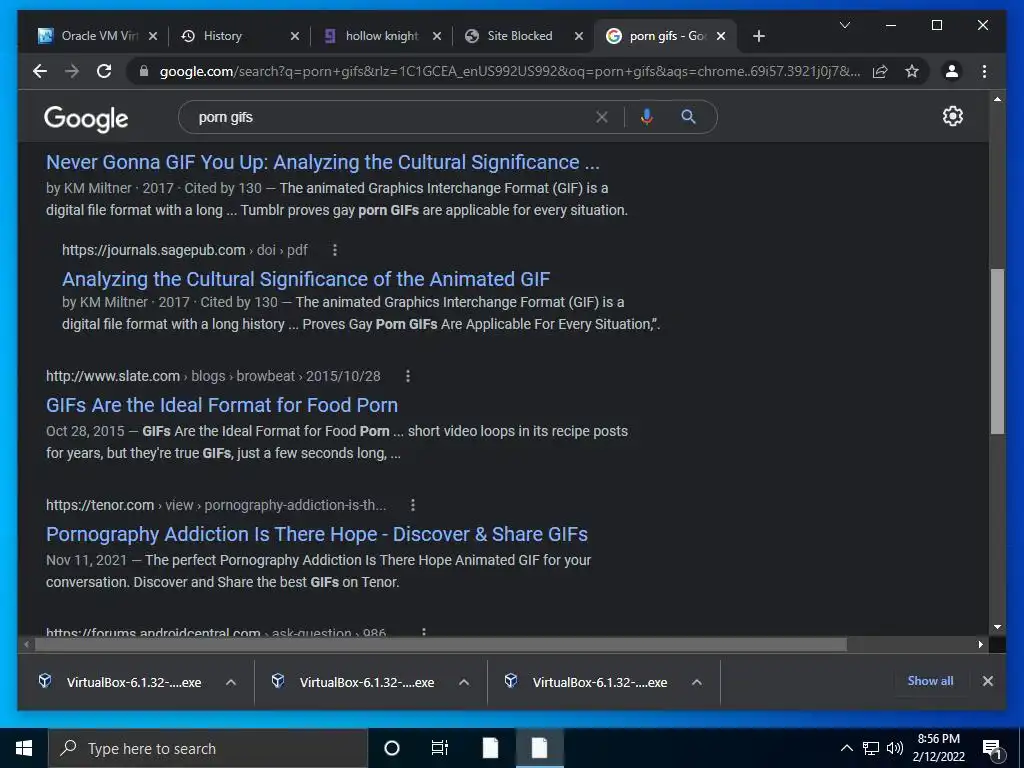
Task: Click the journals.sagepub.com URL breadcrumb
Action: [x=185, y=250]
